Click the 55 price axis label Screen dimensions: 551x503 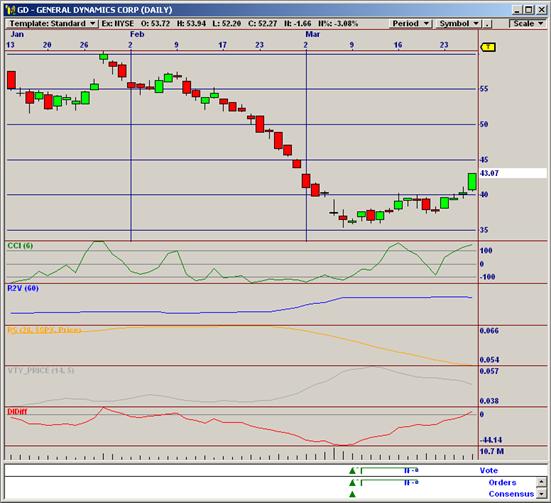coord(484,89)
